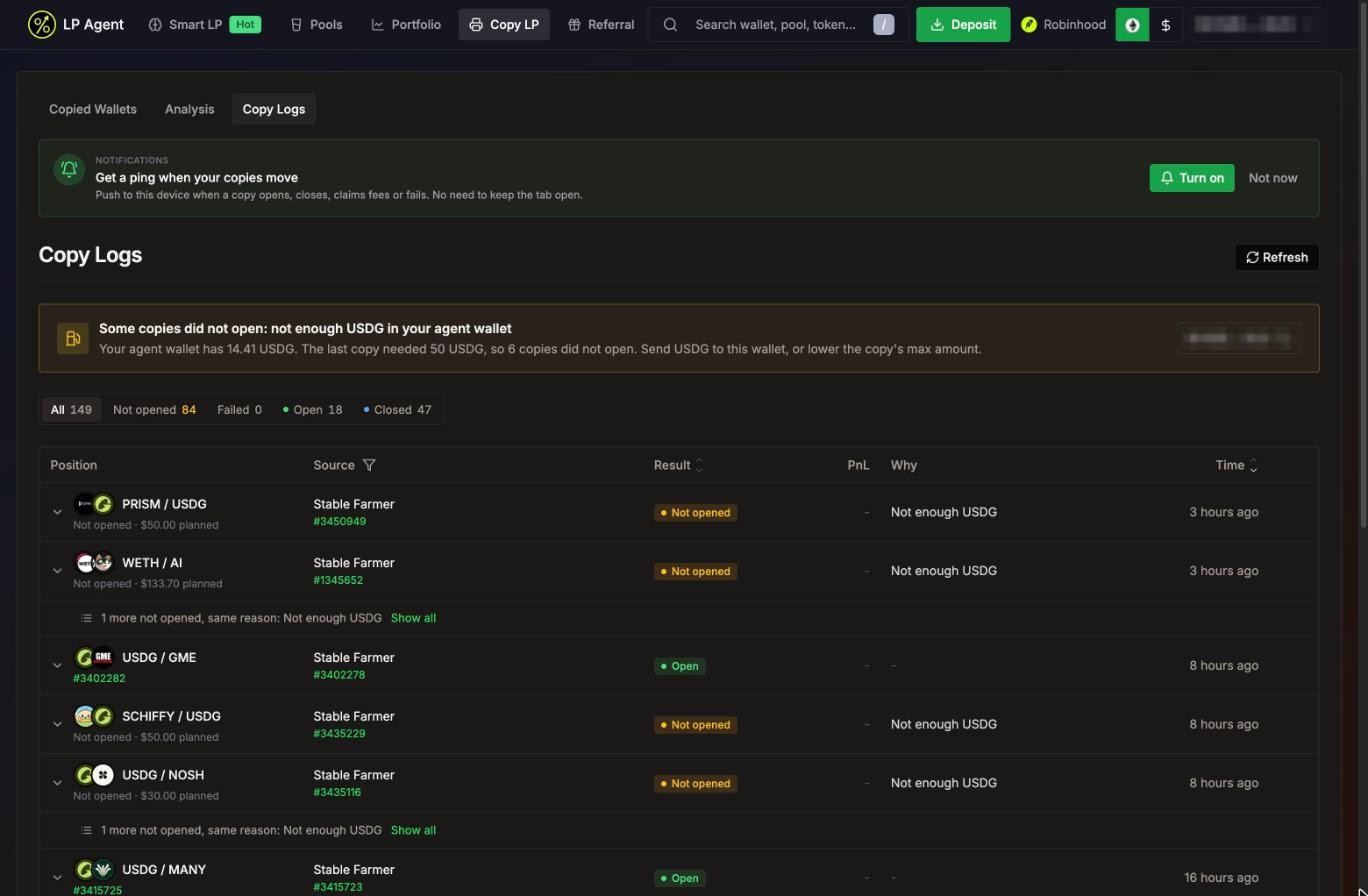1368x896 pixels.
Task: Expand the USDG / MANY row
Action: click(57, 878)
